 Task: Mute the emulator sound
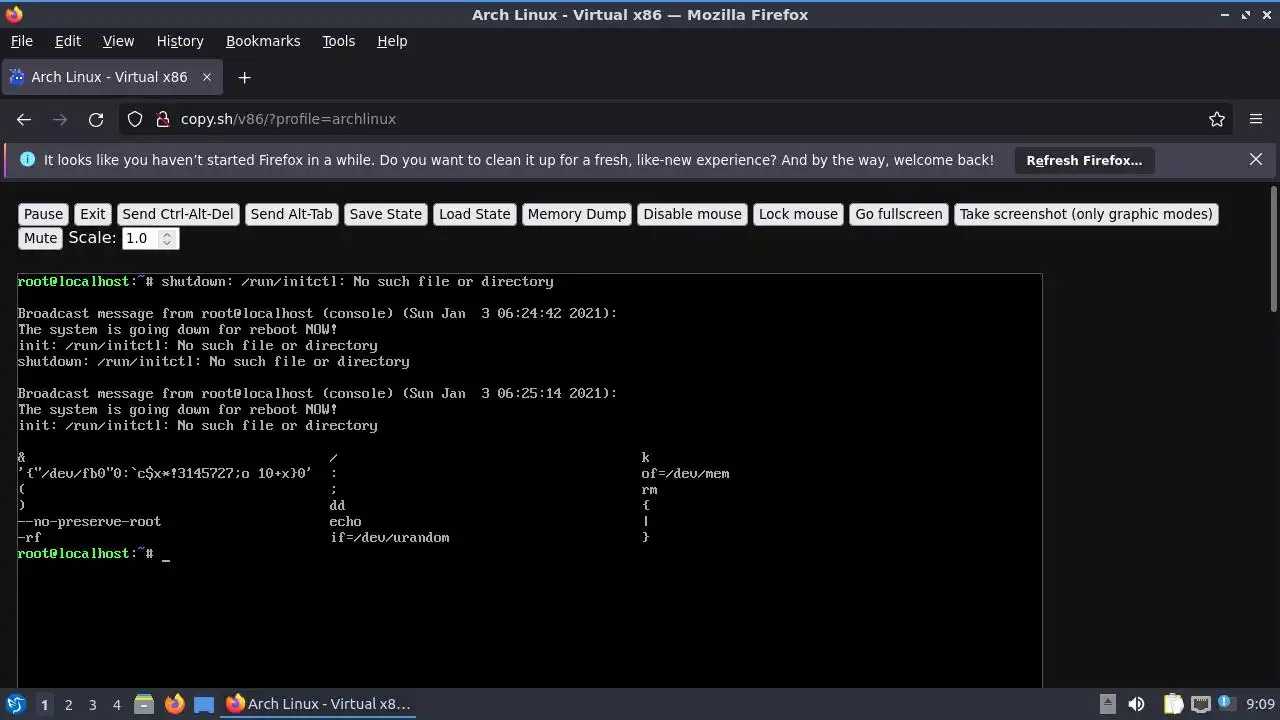[x=40, y=238]
